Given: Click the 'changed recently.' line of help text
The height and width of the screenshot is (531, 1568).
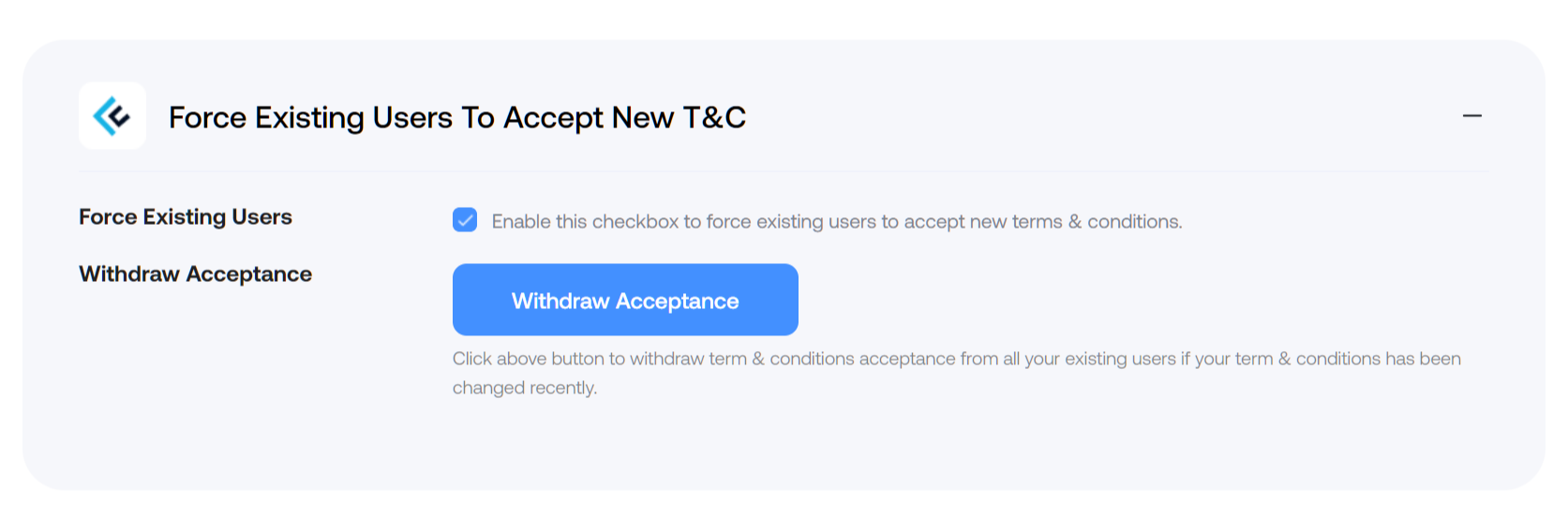Looking at the screenshot, I should (525, 388).
